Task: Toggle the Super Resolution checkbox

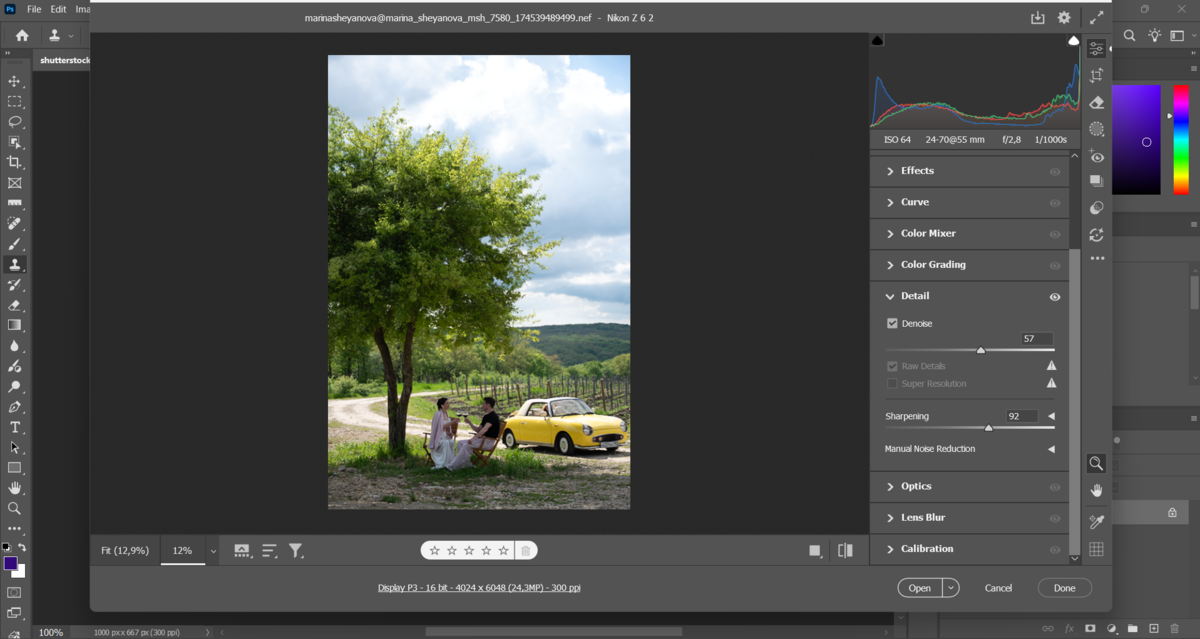Action: [x=892, y=384]
